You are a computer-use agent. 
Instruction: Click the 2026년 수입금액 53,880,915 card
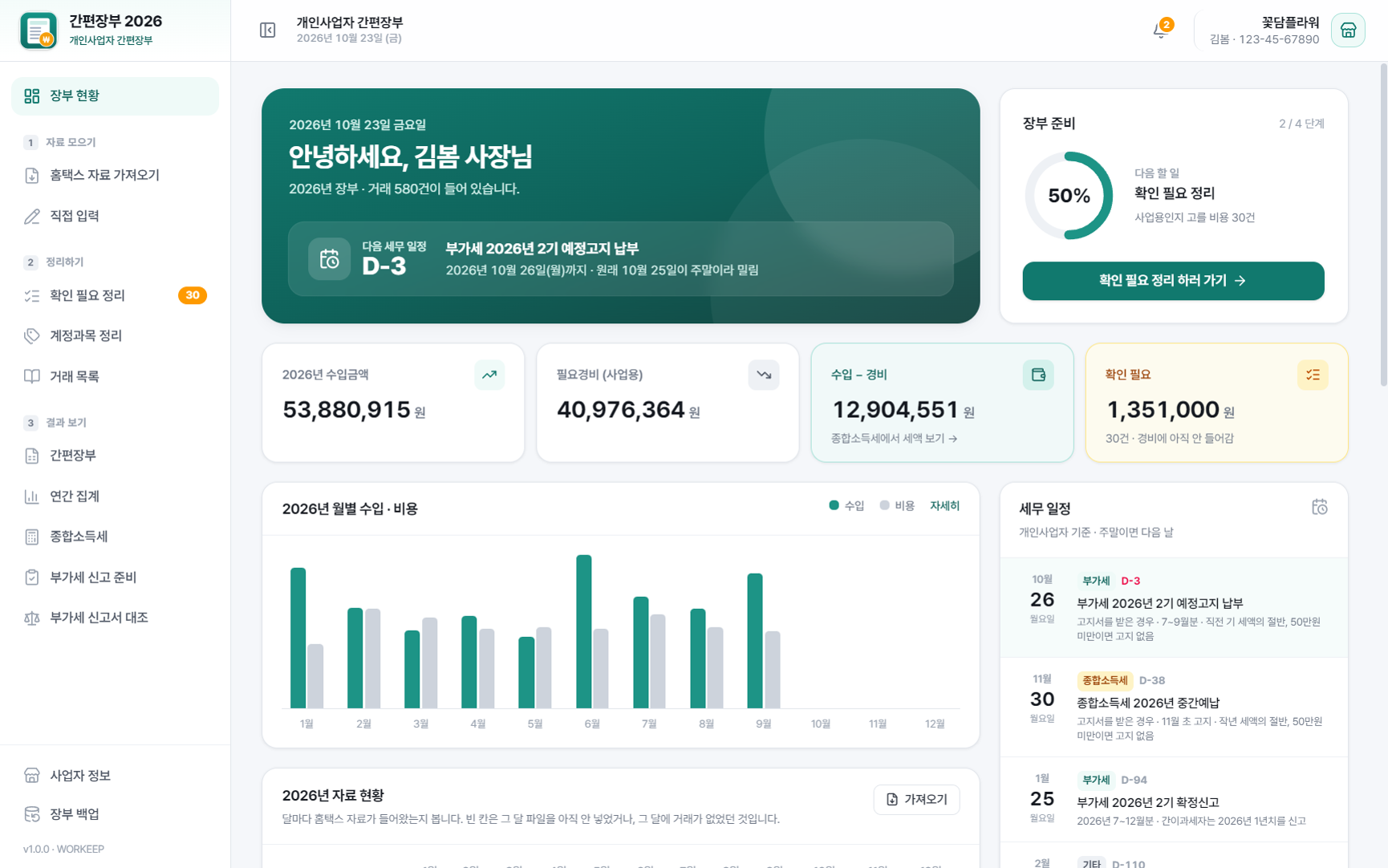pos(393,403)
